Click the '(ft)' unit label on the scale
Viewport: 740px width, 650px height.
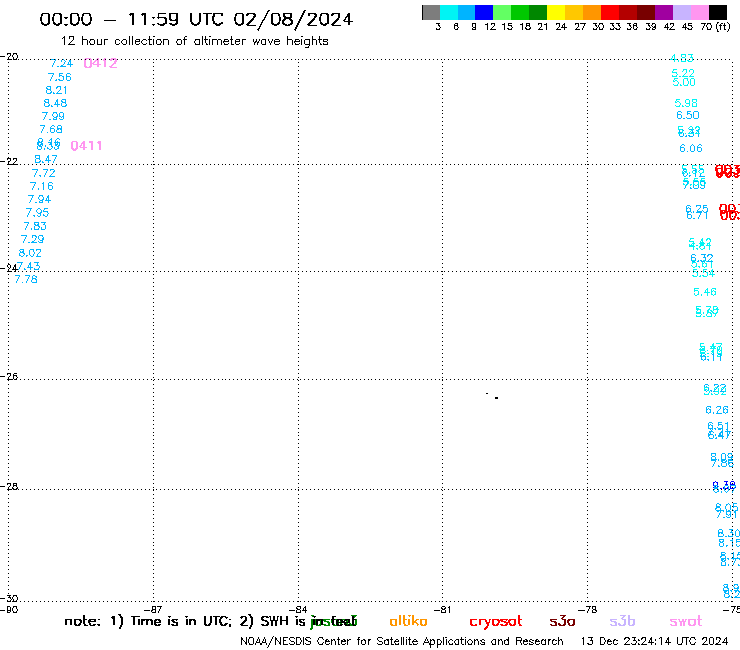[723, 27]
